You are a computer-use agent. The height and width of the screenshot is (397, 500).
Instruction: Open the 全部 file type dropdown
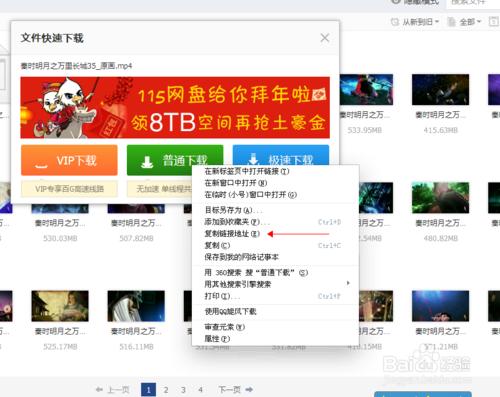(x=464, y=22)
